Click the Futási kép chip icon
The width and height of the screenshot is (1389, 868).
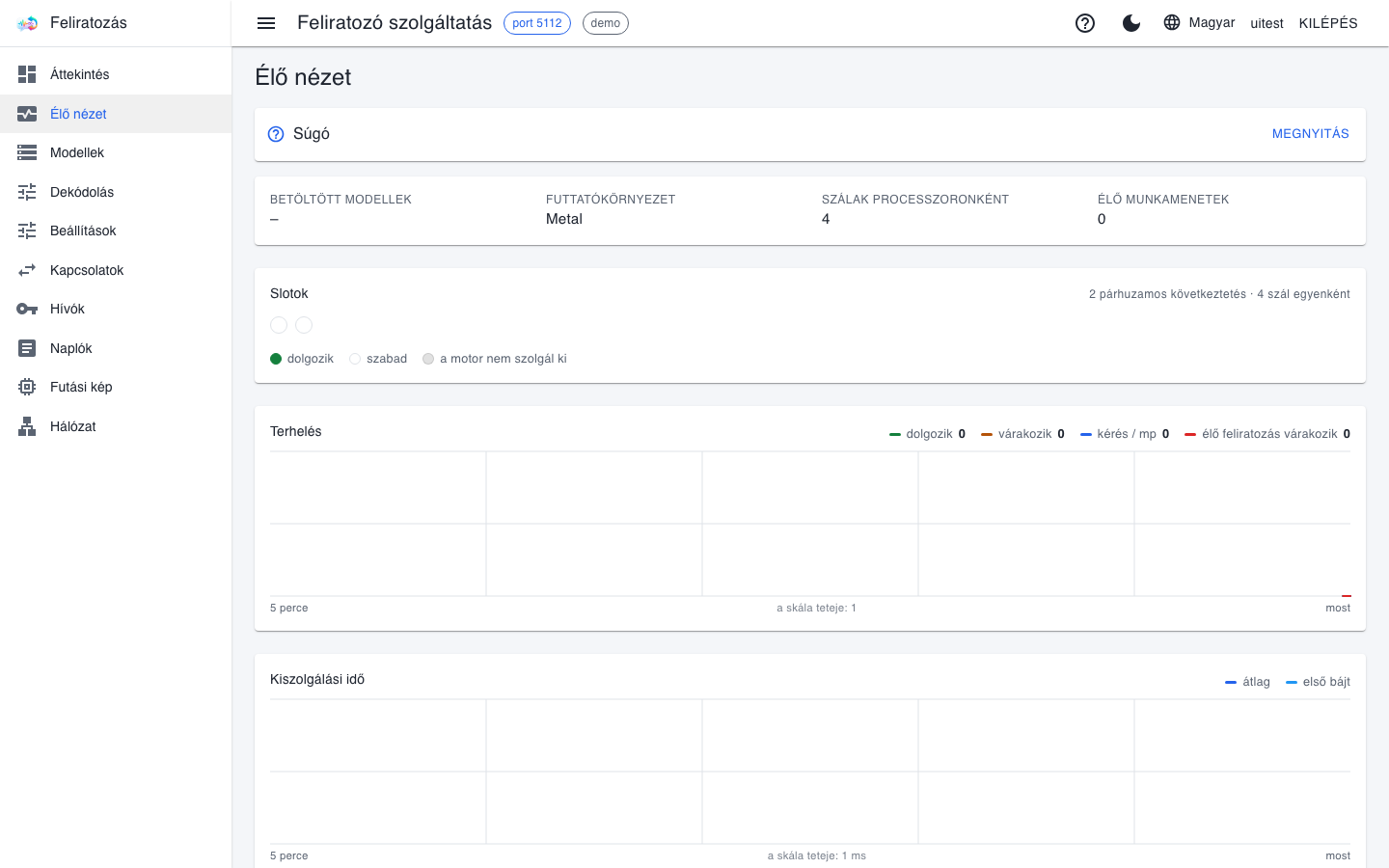coord(27,387)
